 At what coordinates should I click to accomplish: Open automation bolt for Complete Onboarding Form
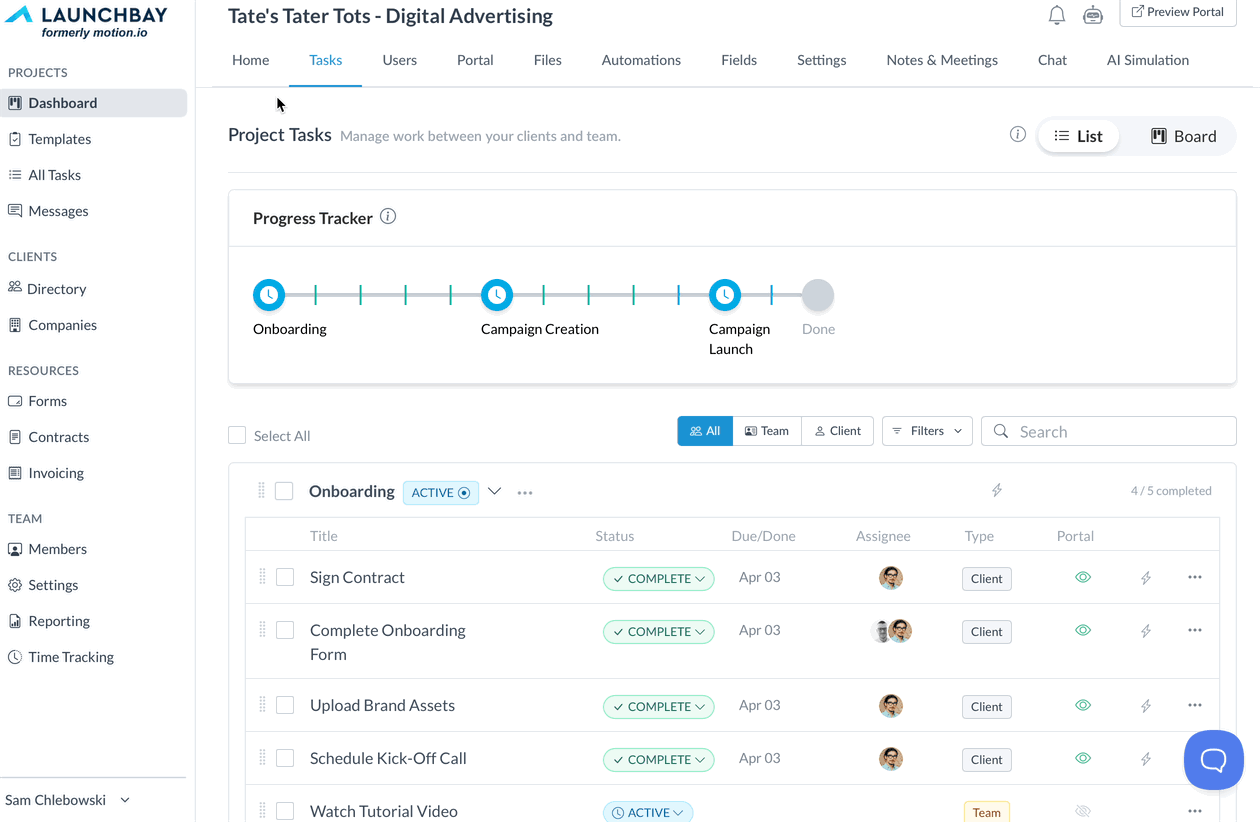1146,631
